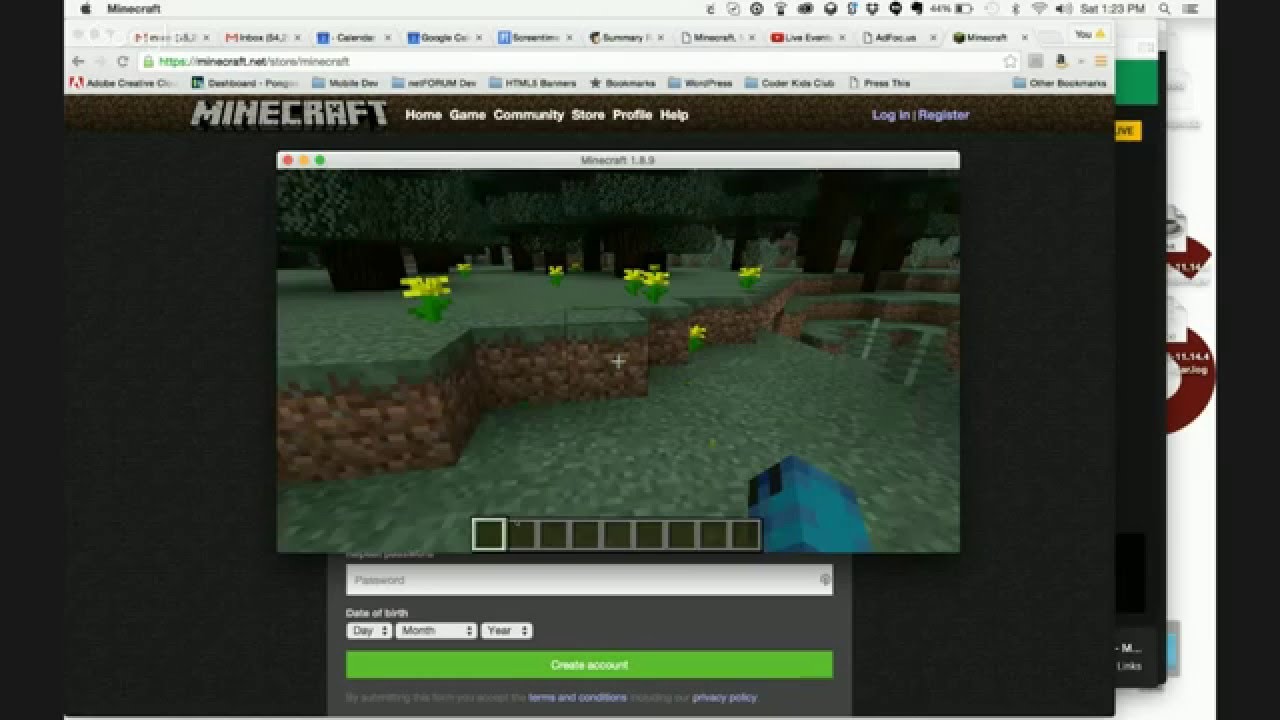
Task: Click the Minecraft 1.8.9 window title bar
Action: coord(618,160)
